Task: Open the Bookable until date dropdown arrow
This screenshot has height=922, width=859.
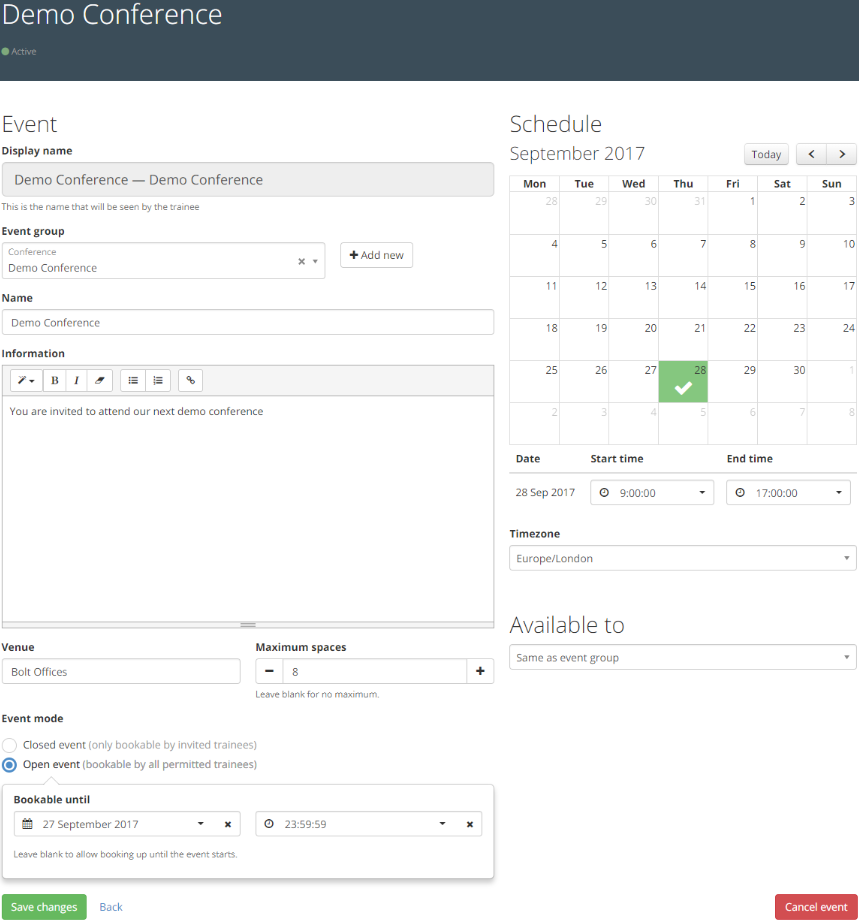Action: click(x=200, y=824)
